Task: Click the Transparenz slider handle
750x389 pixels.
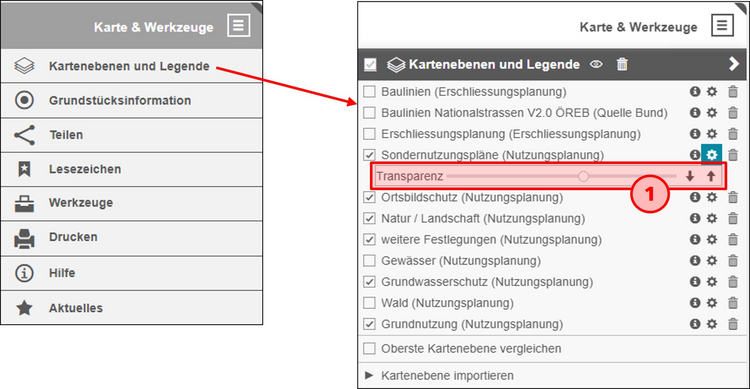Action: click(583, 176)
